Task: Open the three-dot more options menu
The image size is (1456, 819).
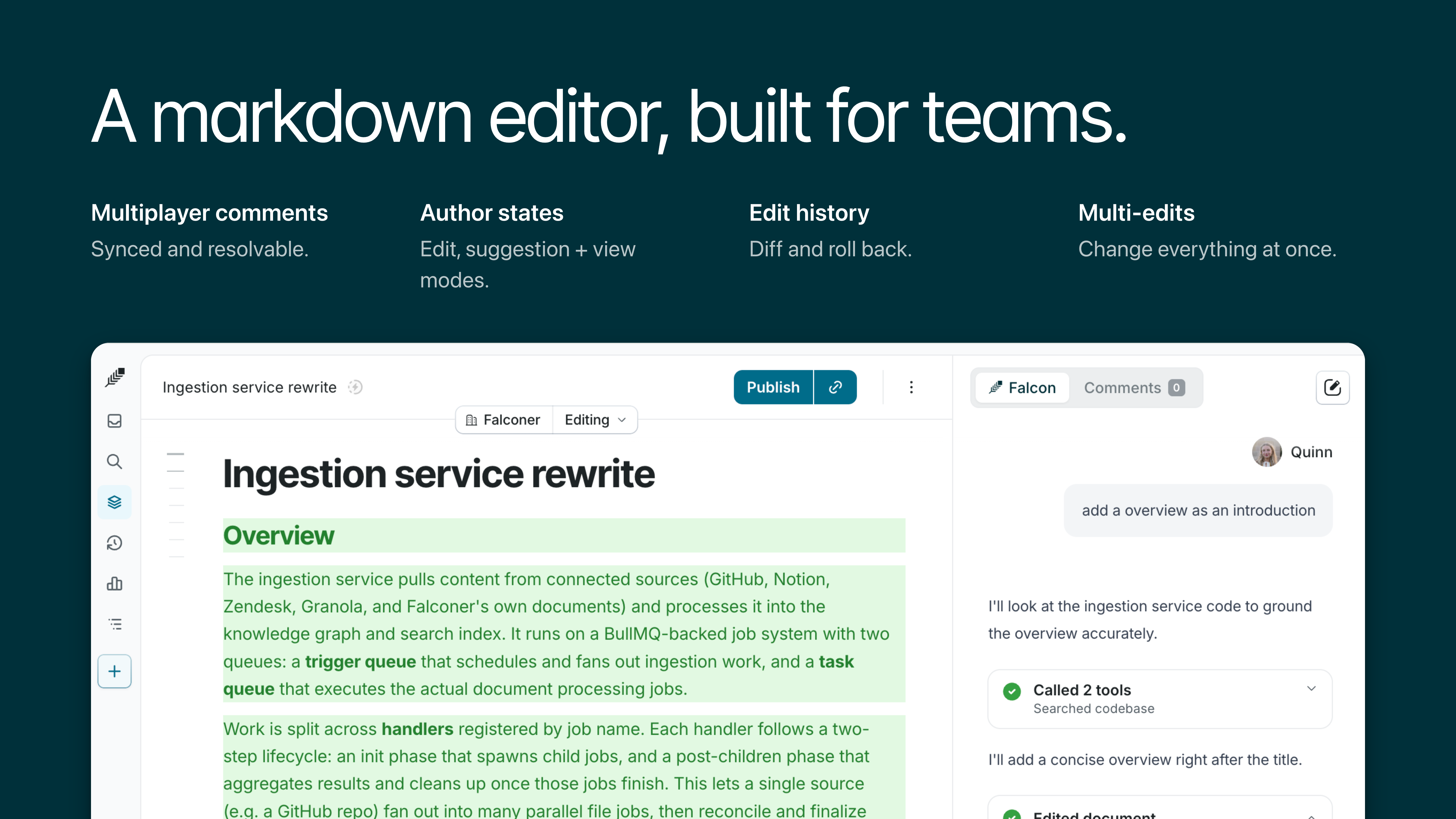Action: pos(911,387)
